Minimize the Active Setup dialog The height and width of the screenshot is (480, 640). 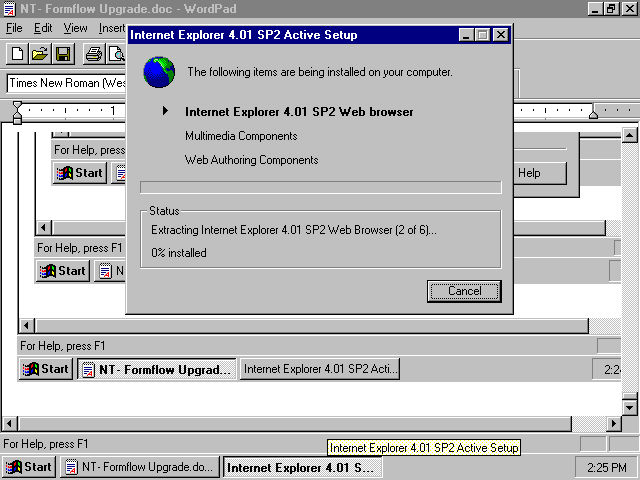point(467,35)
